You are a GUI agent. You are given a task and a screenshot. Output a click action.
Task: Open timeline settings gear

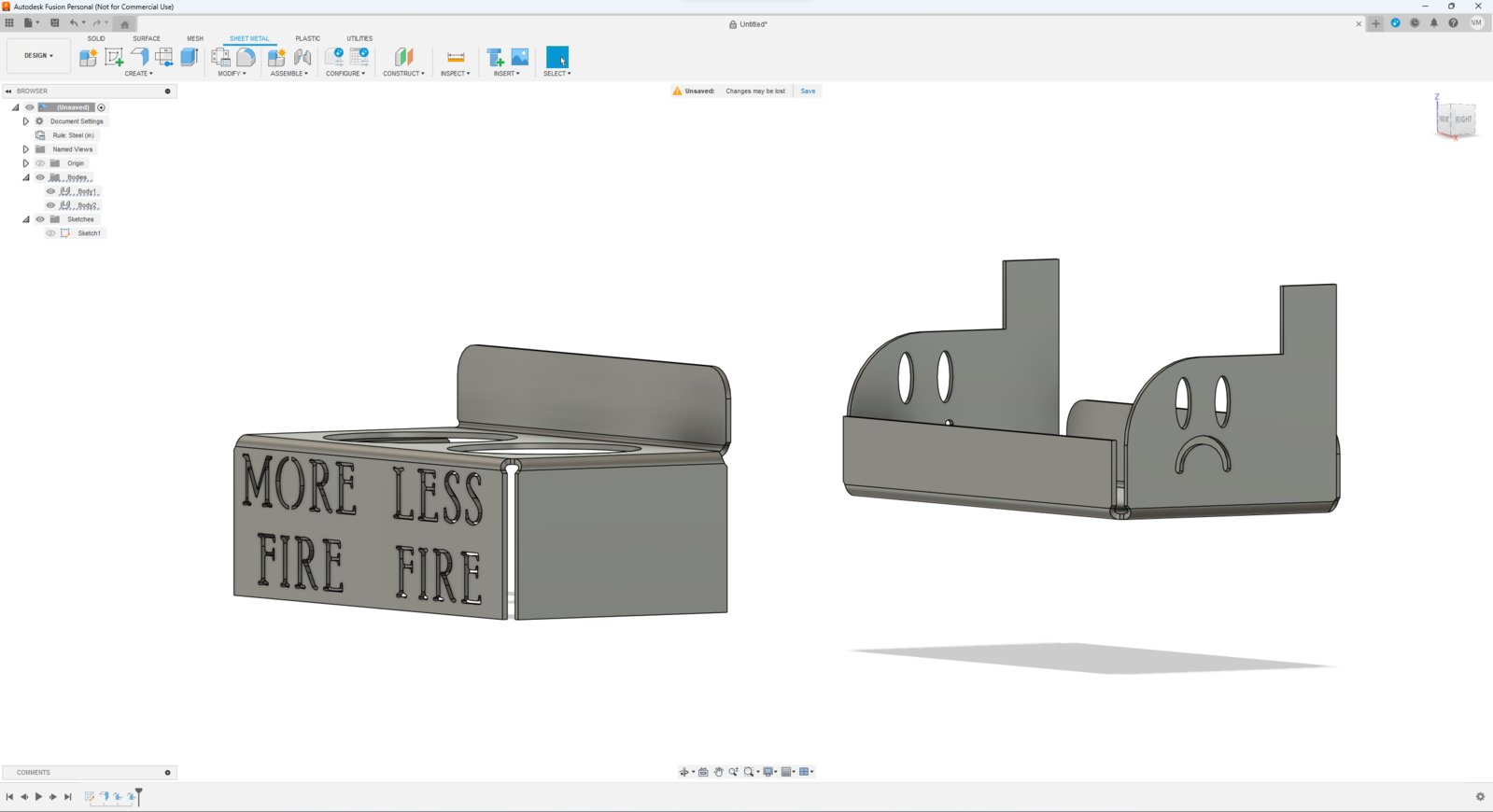click(x=1480, y=796)
